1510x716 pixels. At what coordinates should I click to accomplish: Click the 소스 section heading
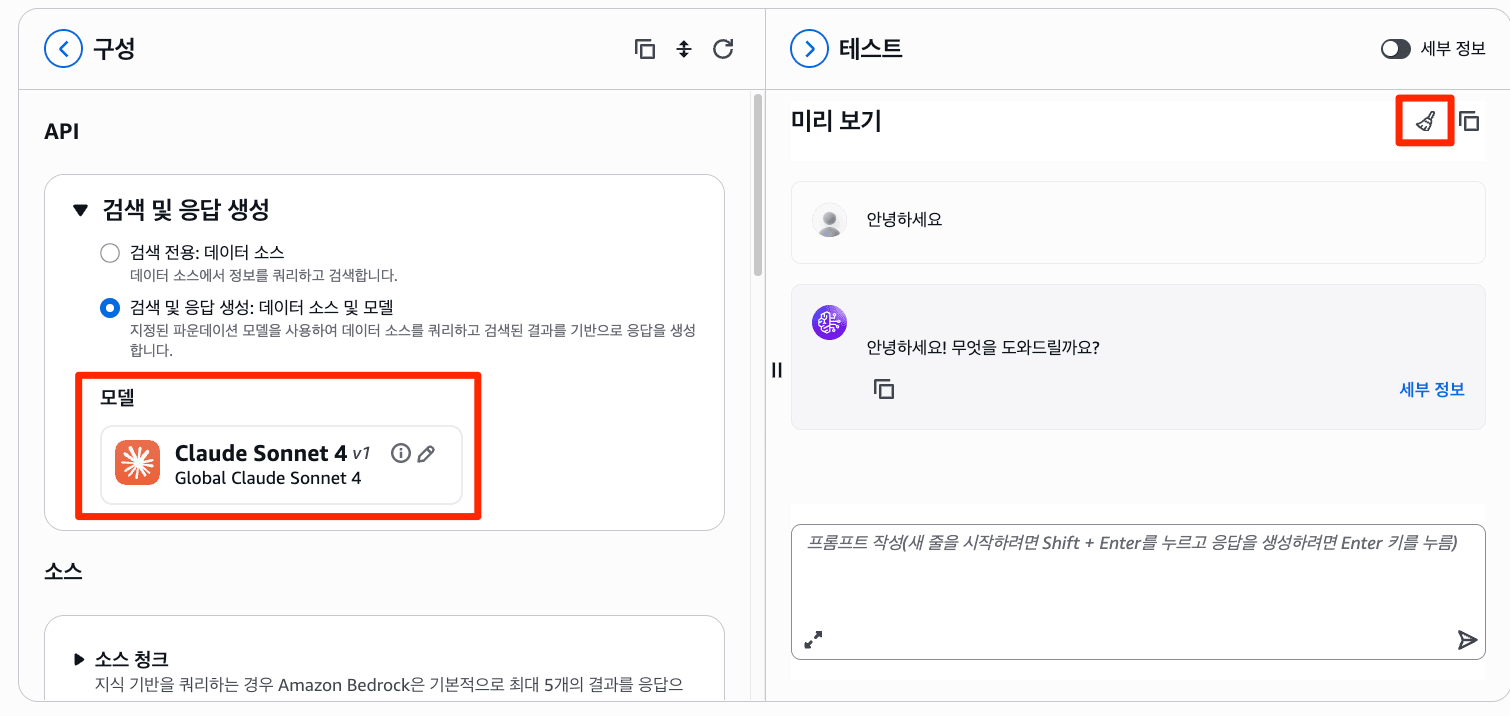pyautogui.click(x=63, y=571)
